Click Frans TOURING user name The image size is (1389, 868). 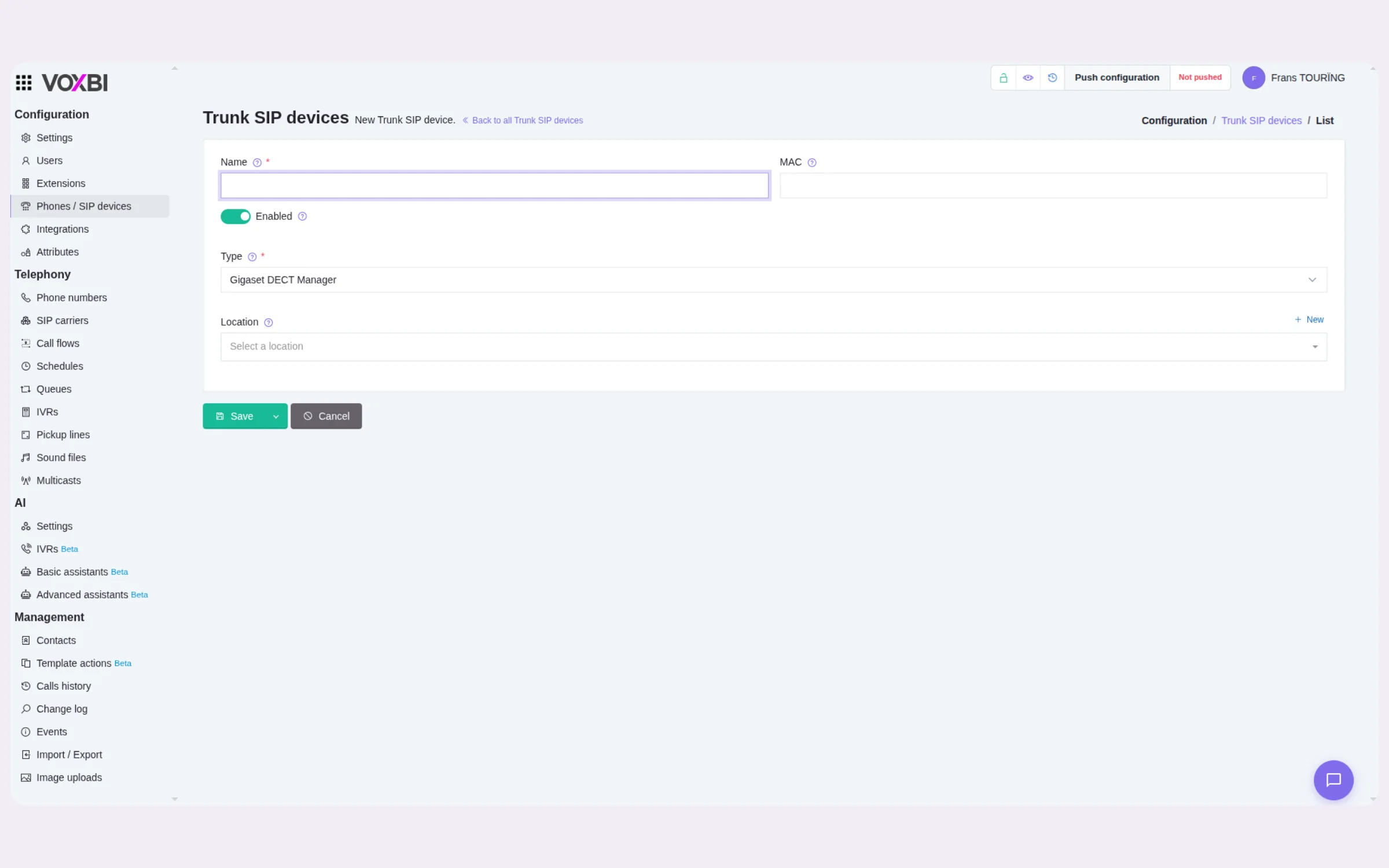point(1308,78)
